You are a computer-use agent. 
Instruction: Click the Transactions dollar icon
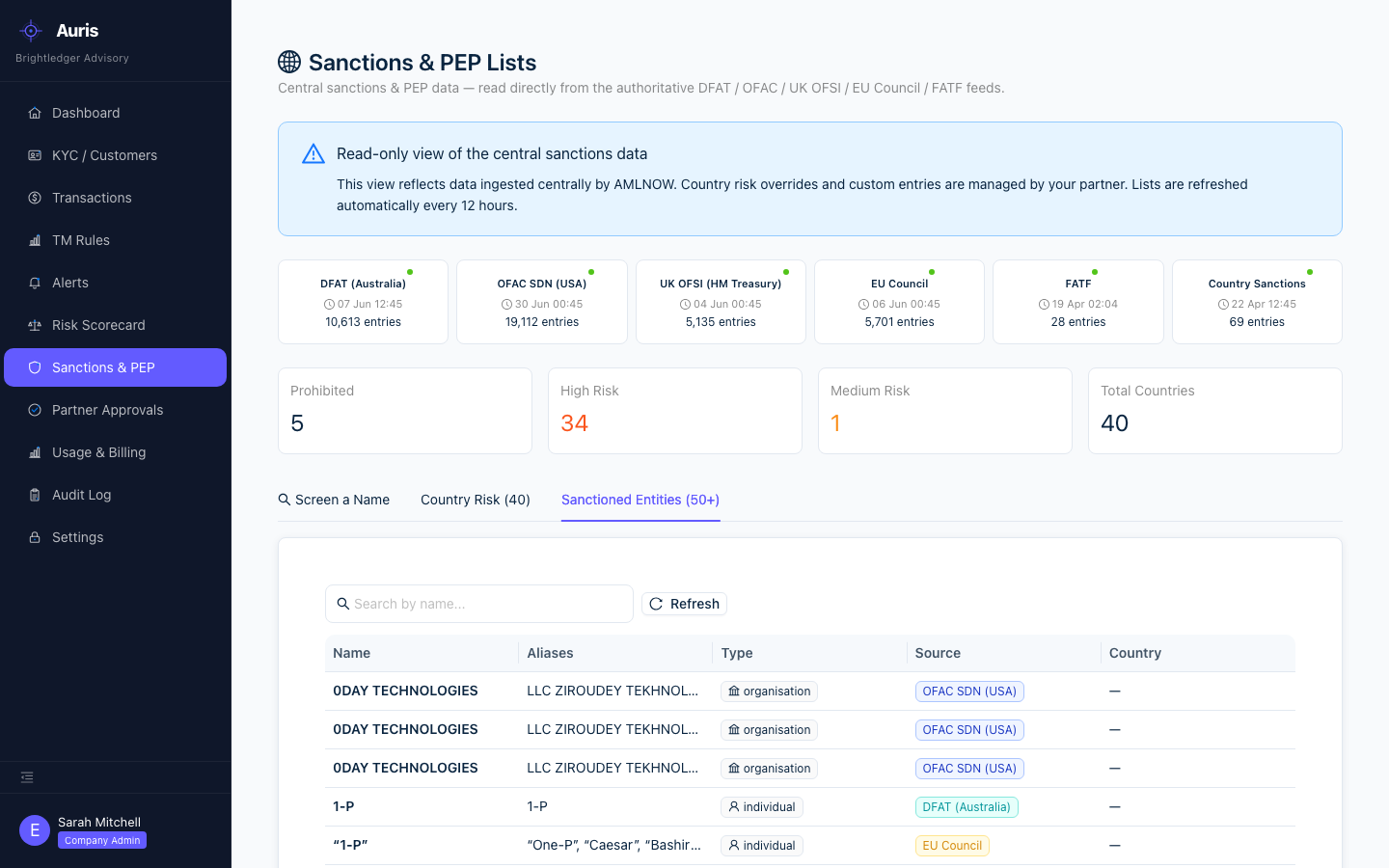click(35, 198)
